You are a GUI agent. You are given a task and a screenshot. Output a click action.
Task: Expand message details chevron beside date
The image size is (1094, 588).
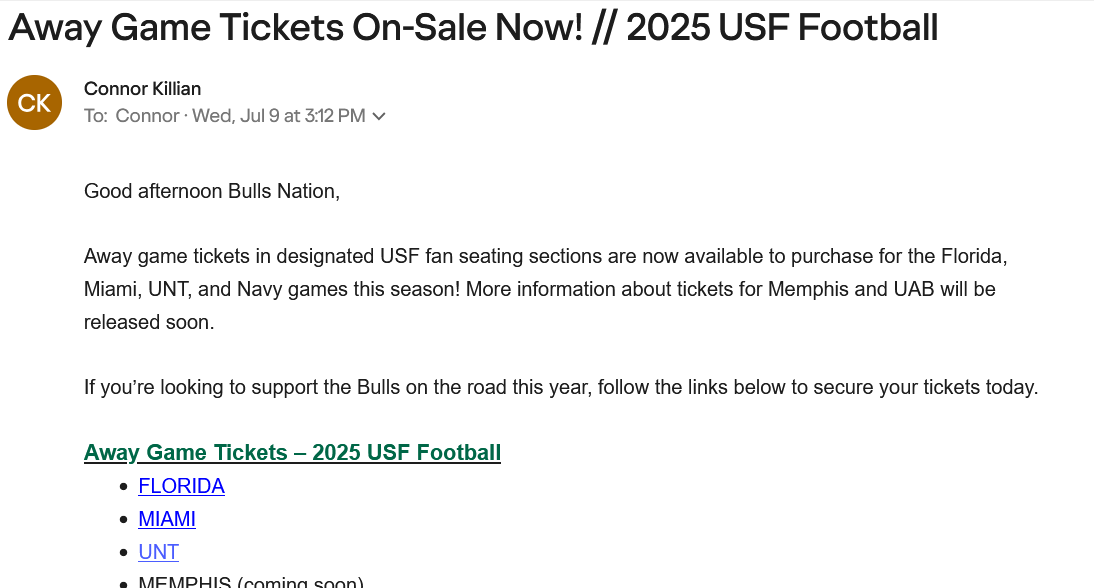379,116
